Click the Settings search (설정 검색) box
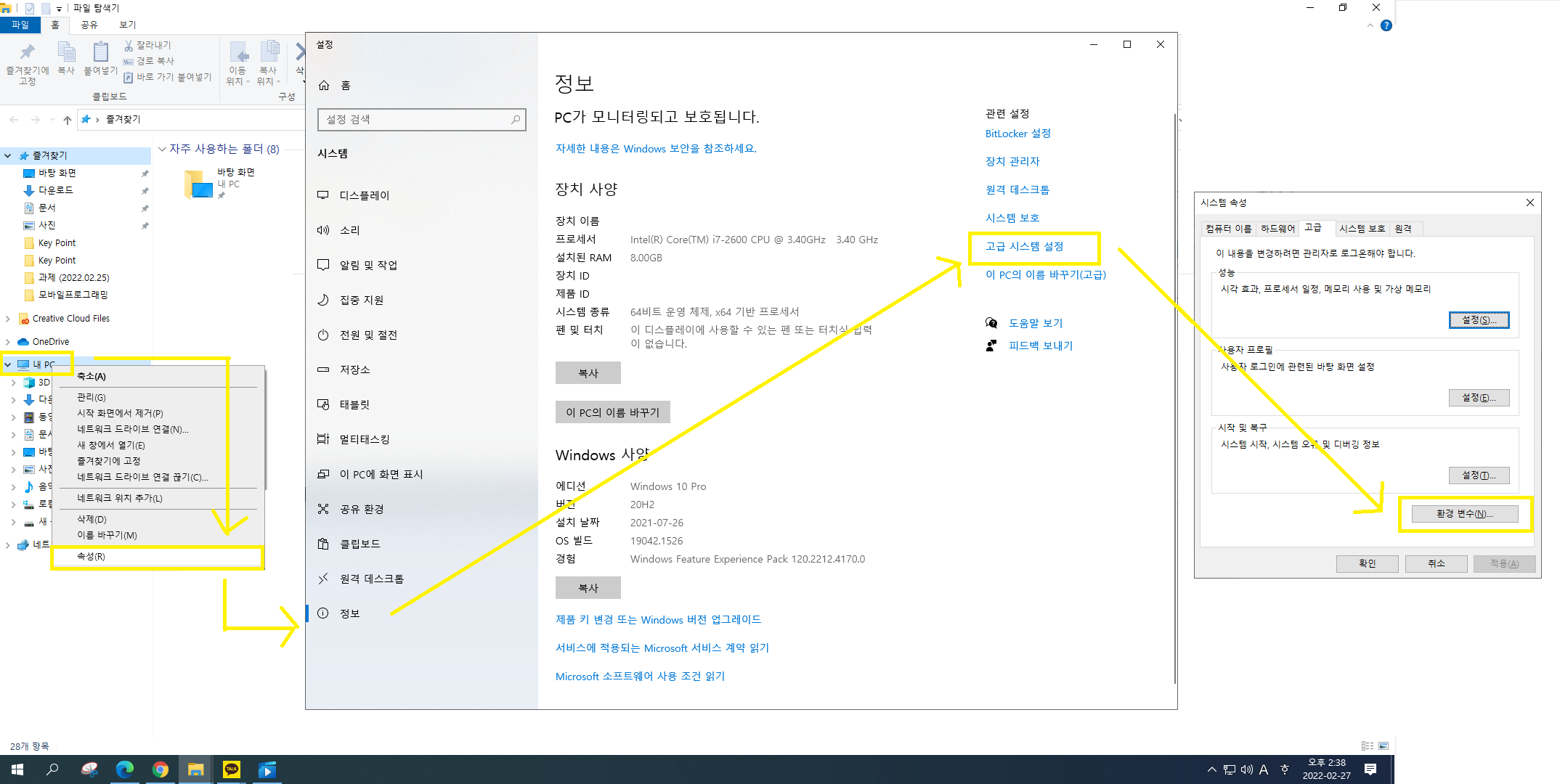The width and height of the screenshot is (1560, 784). pos(421,119)
